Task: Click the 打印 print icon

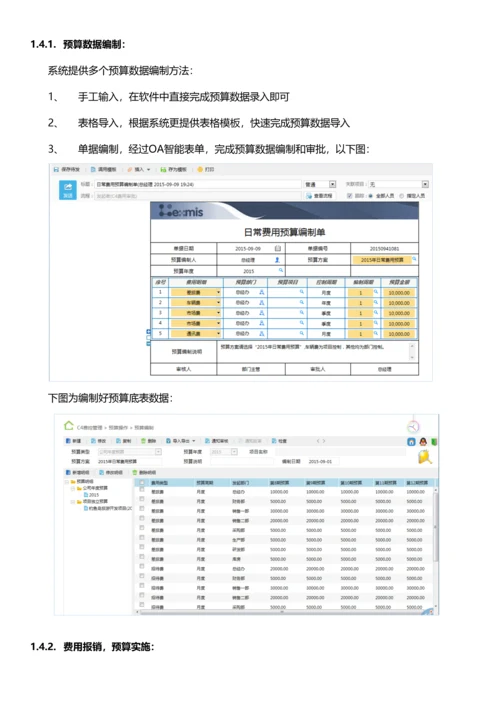Action: coord(200,170)
